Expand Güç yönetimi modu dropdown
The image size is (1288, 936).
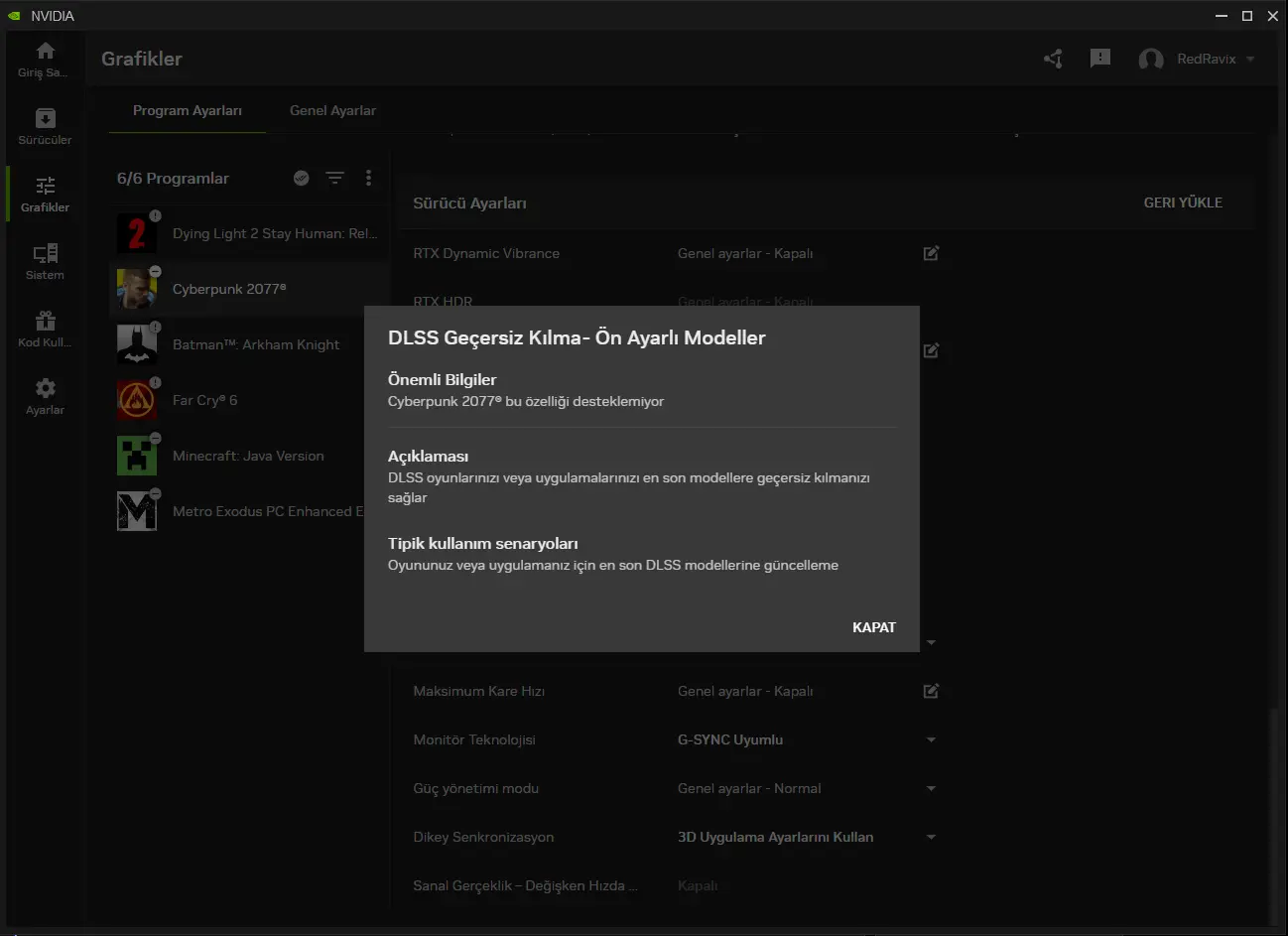[931, 788]
